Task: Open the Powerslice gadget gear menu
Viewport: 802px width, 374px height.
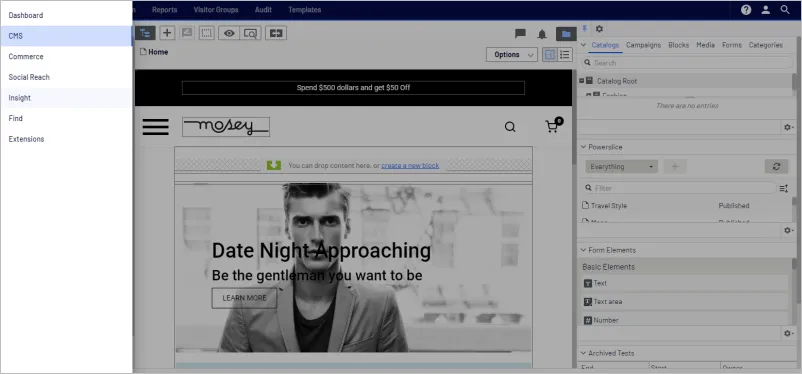Action: [788, 231]
